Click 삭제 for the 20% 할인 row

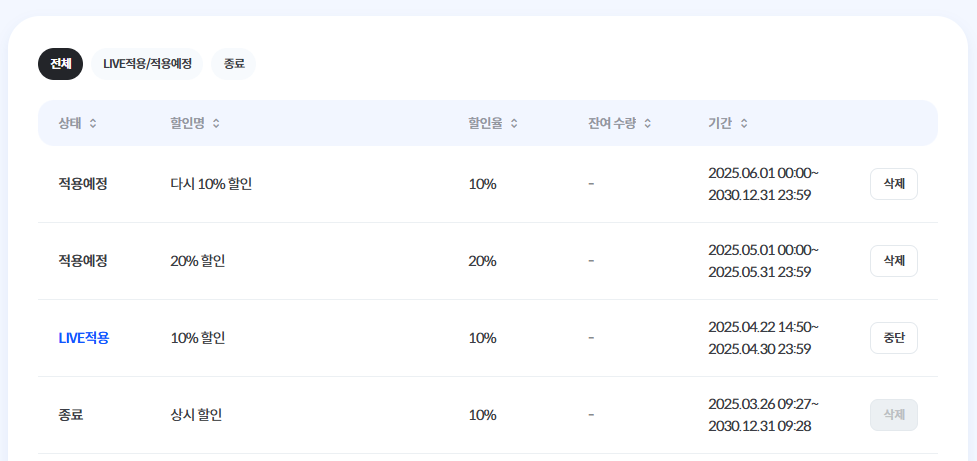(x=894, y=261)
